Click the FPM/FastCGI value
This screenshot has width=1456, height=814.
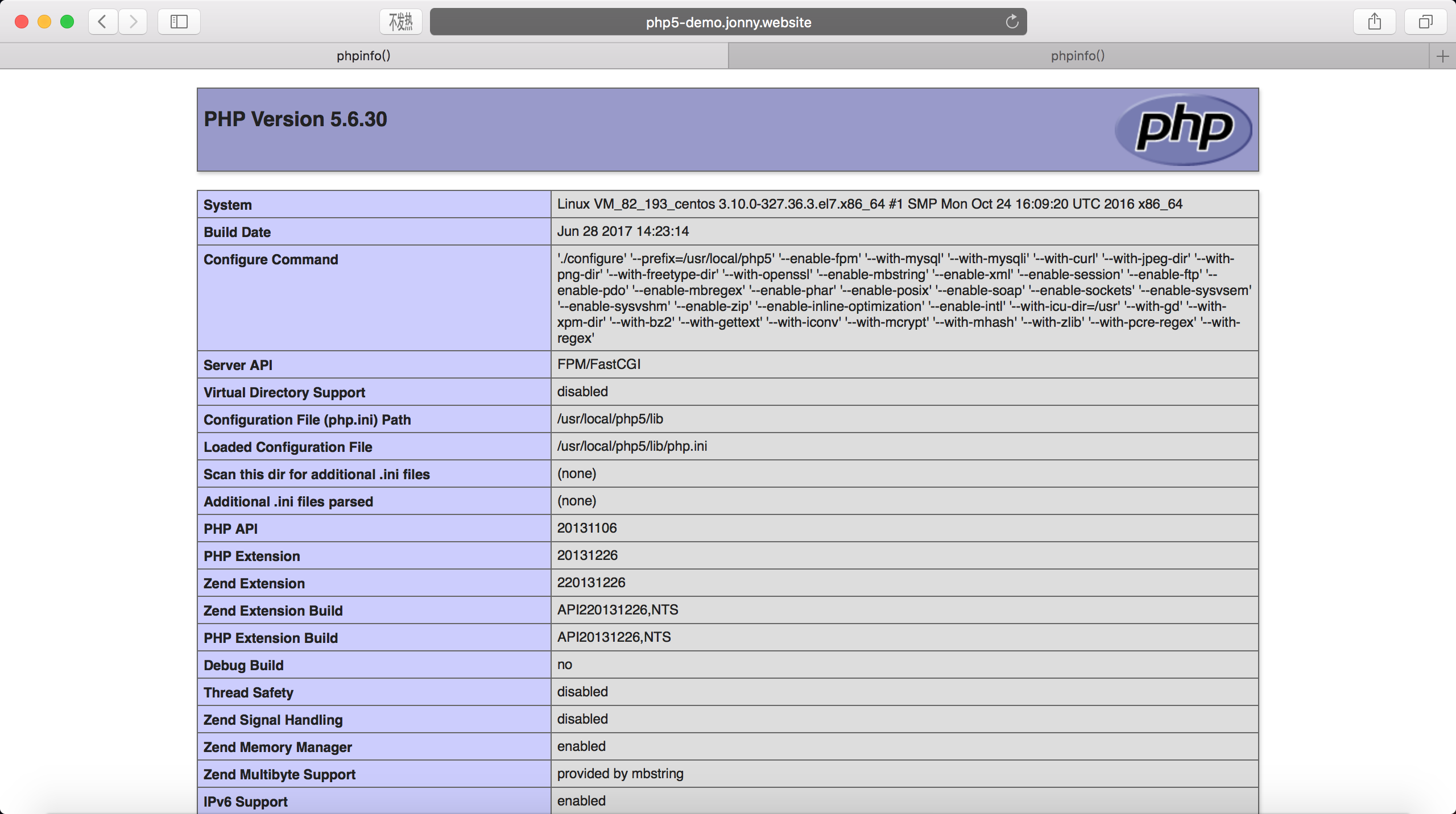(x=599, y=364)
